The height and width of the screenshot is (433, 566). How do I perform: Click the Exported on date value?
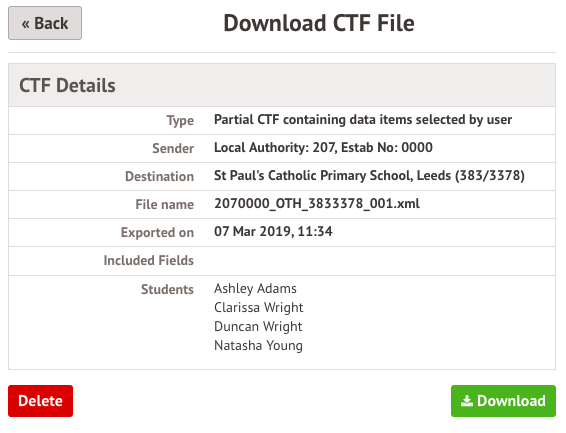(273, 231)
